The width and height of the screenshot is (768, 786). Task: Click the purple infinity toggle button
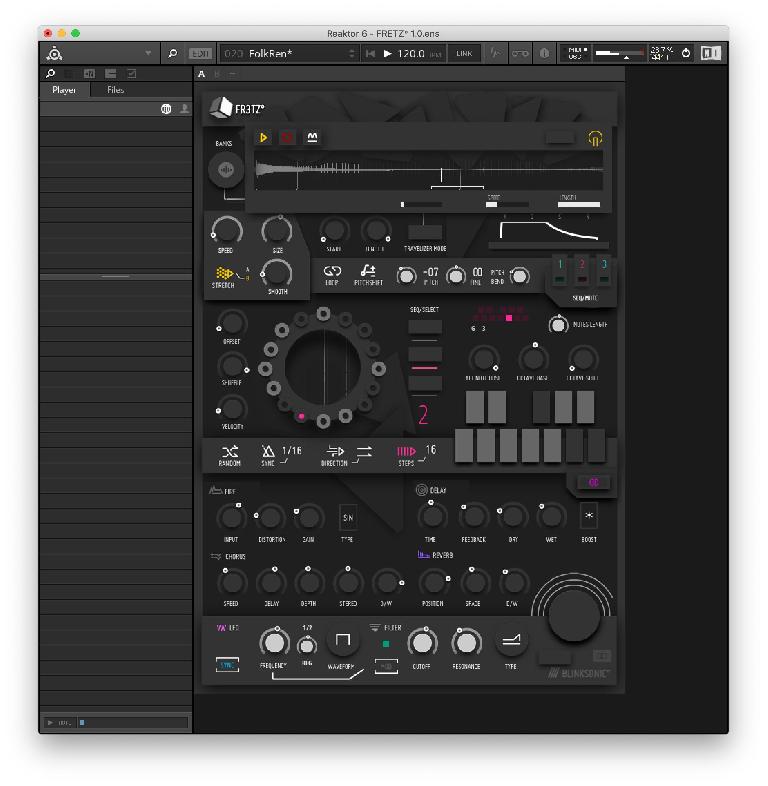click(594, 482)
